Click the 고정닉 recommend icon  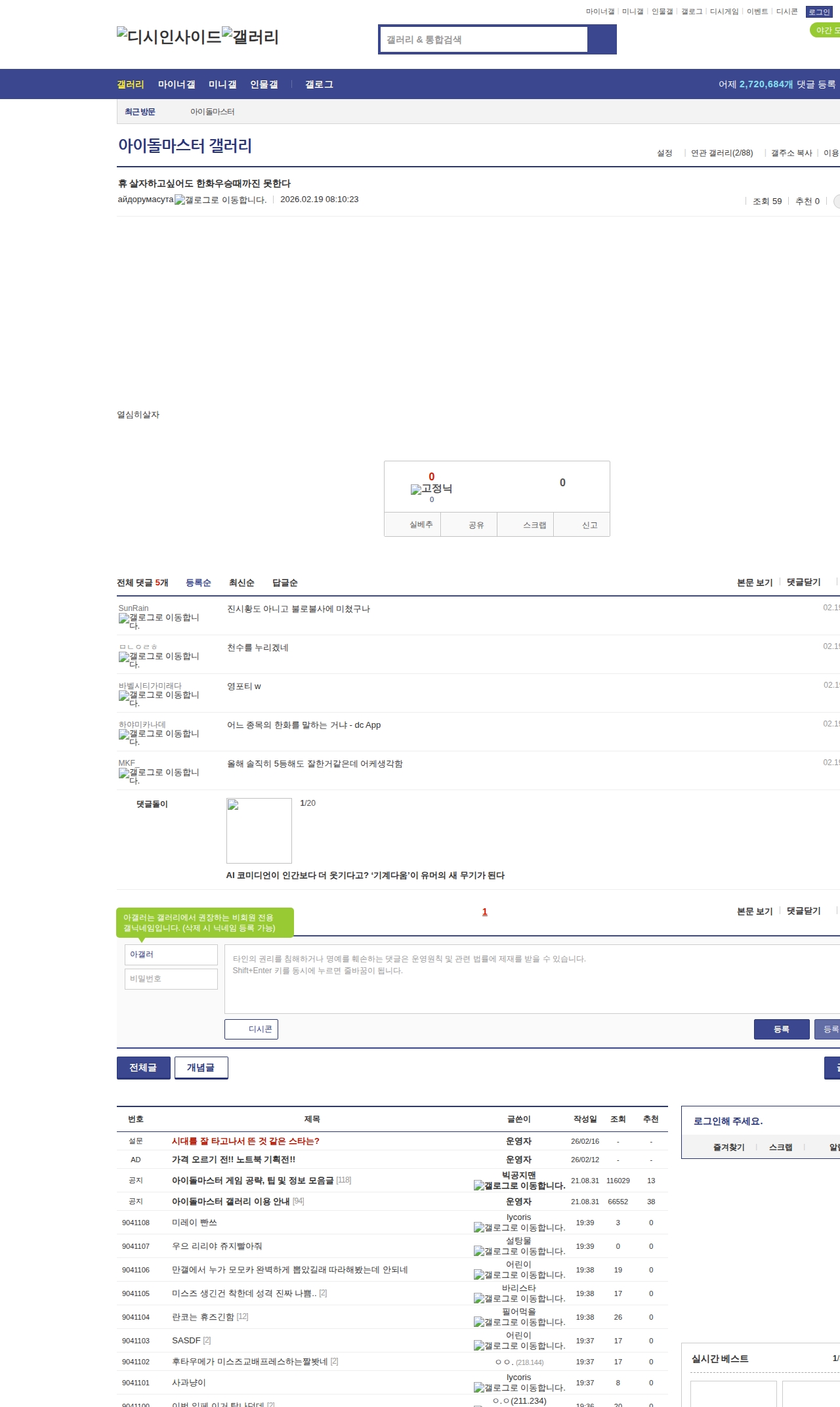pos(431,489)
